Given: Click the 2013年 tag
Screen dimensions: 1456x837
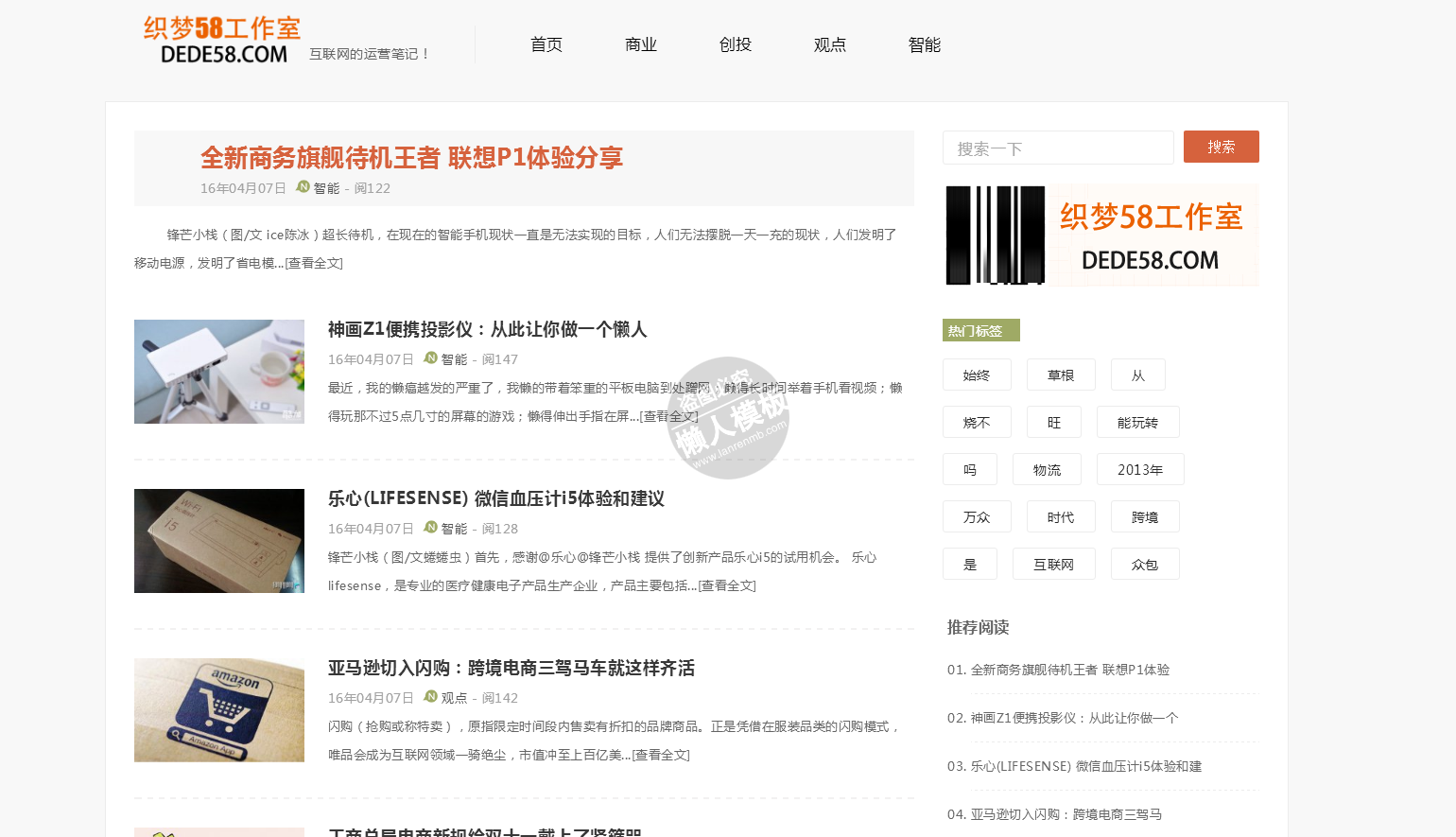Looking at the screenshot, I should (x=1139, y=470).
